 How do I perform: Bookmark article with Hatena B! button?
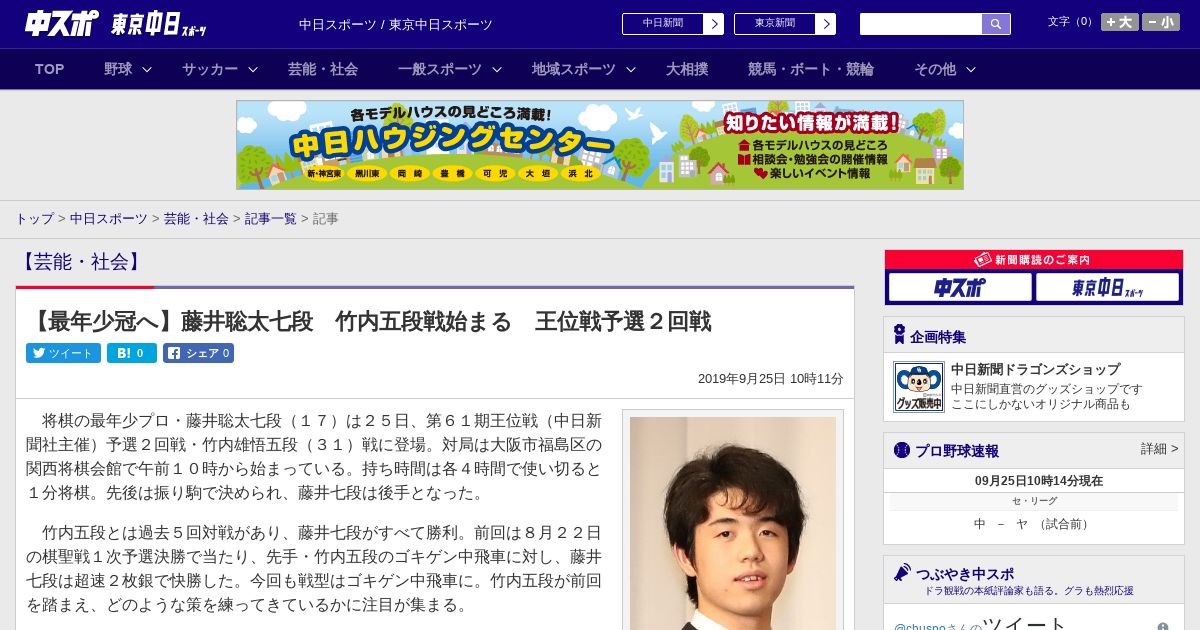tap(132, 353)
